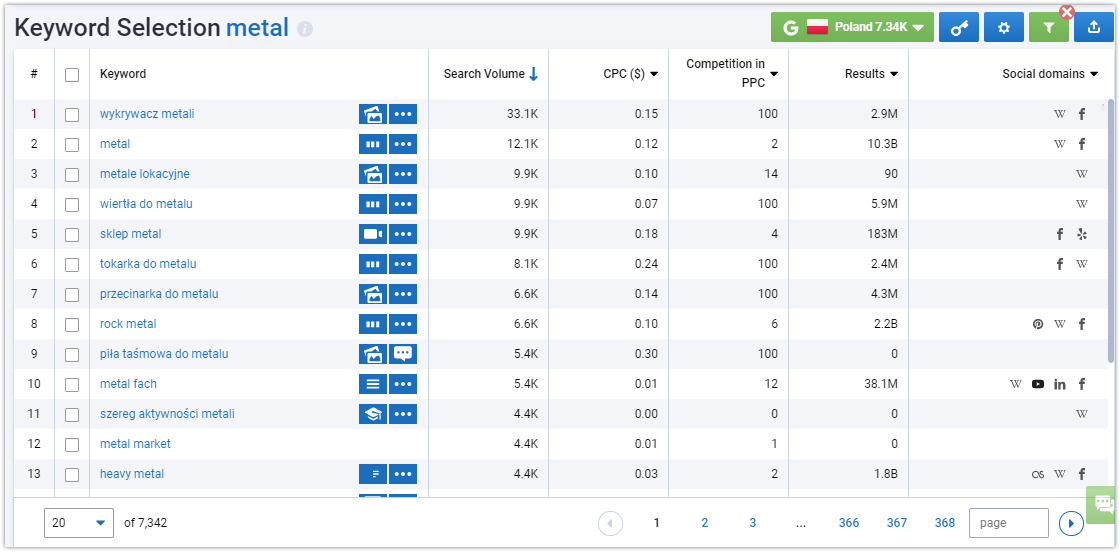The width and height of the screenshot is (1120, 552).
Task: Check the box for wykrywacz metali
Action: point(72,114)
